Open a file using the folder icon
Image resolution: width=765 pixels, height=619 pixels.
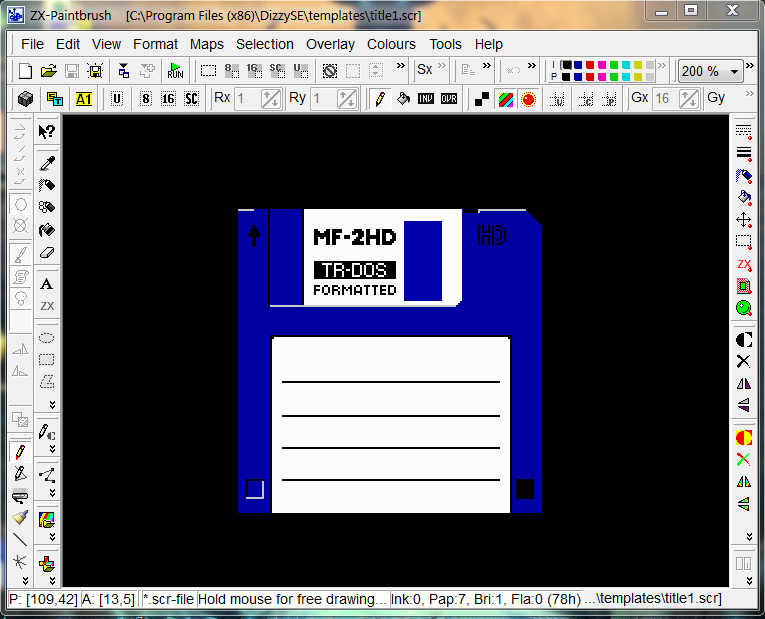pos(48,71)
